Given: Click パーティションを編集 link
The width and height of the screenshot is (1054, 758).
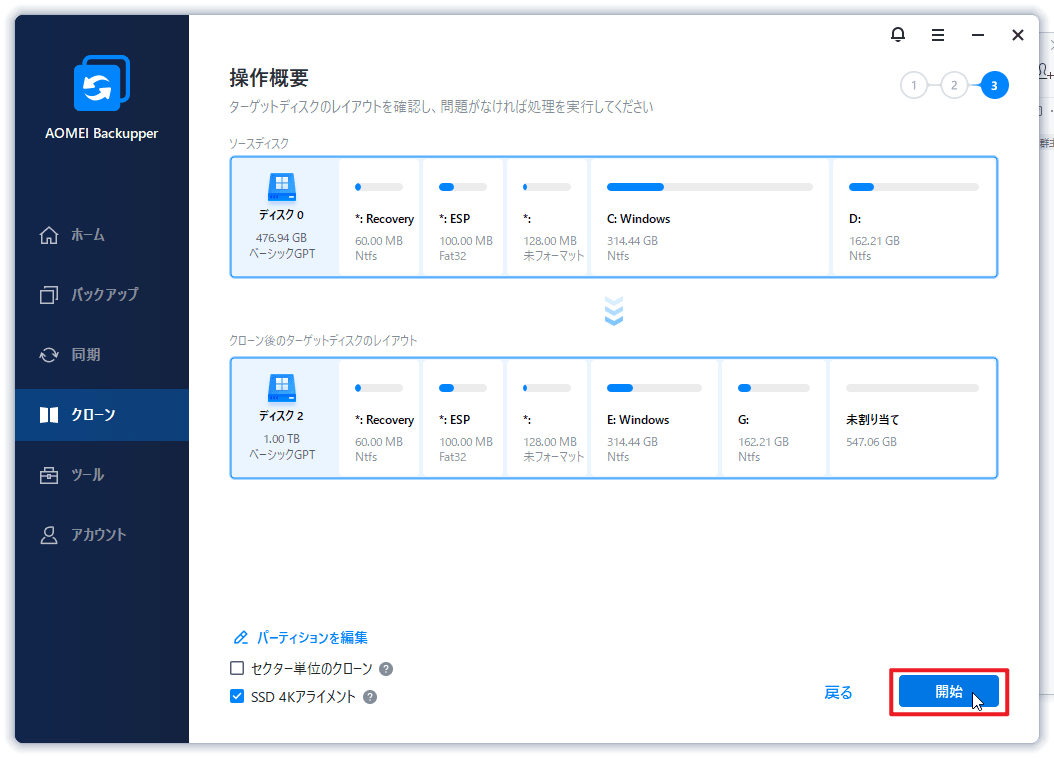Looking at the screenshot, I should coord(312,638).
